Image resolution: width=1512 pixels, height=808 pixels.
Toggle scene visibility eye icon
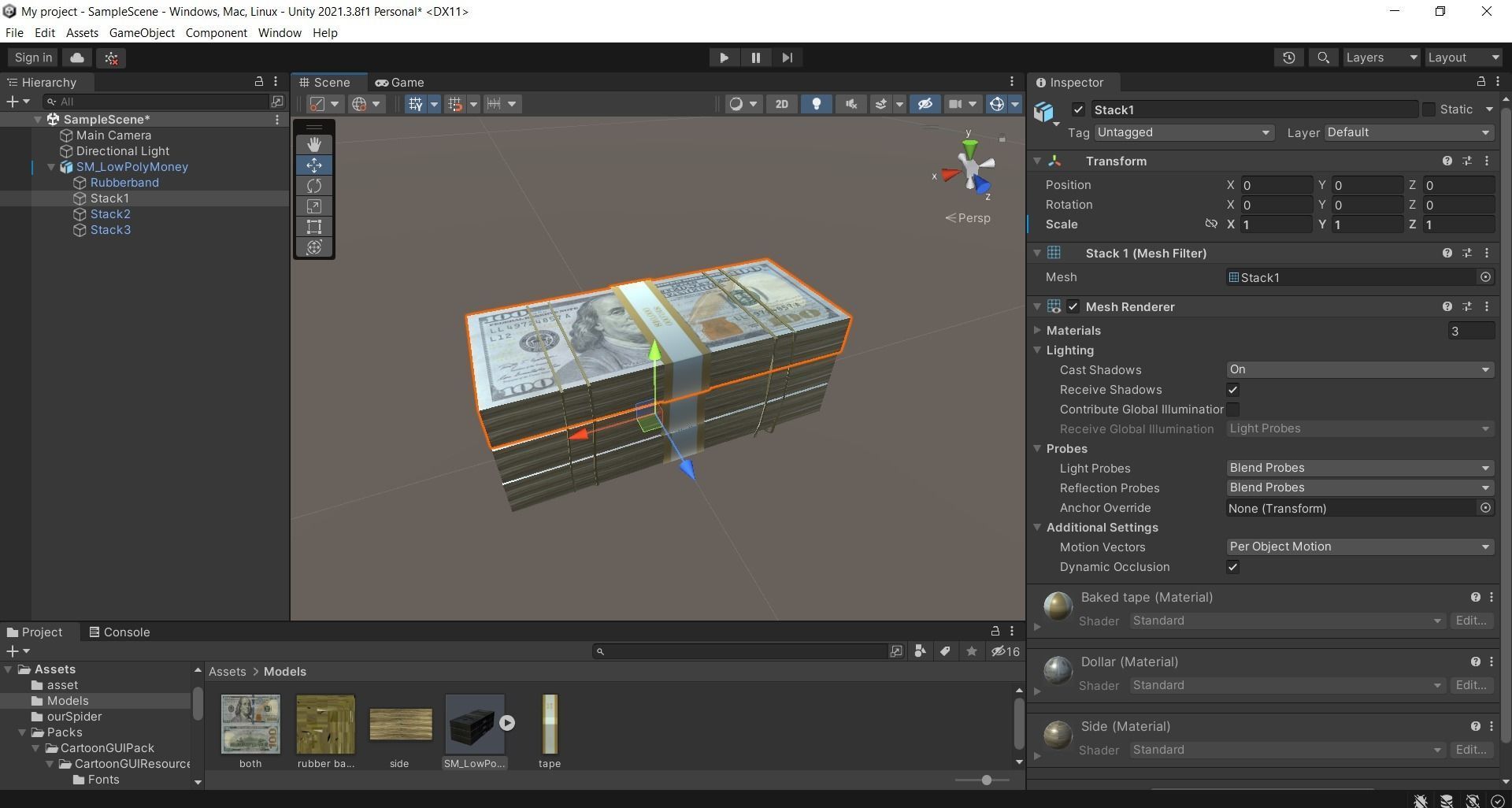925,104
